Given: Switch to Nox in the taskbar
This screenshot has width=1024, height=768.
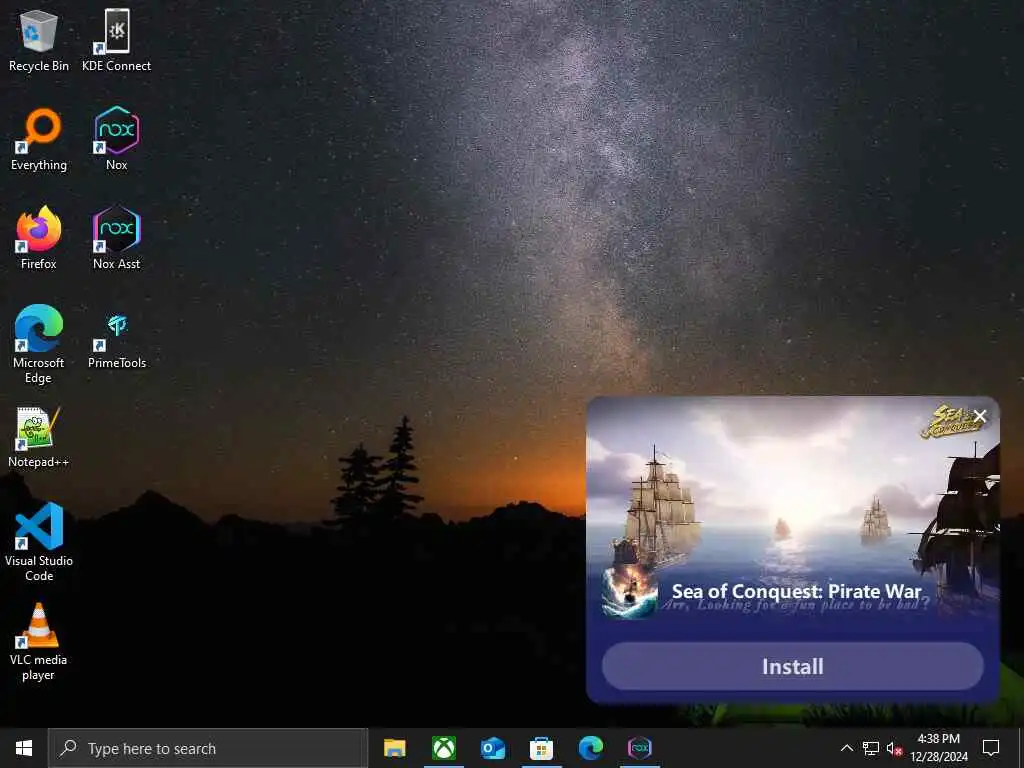Looking at the screenshot, I should click(639, 748).
